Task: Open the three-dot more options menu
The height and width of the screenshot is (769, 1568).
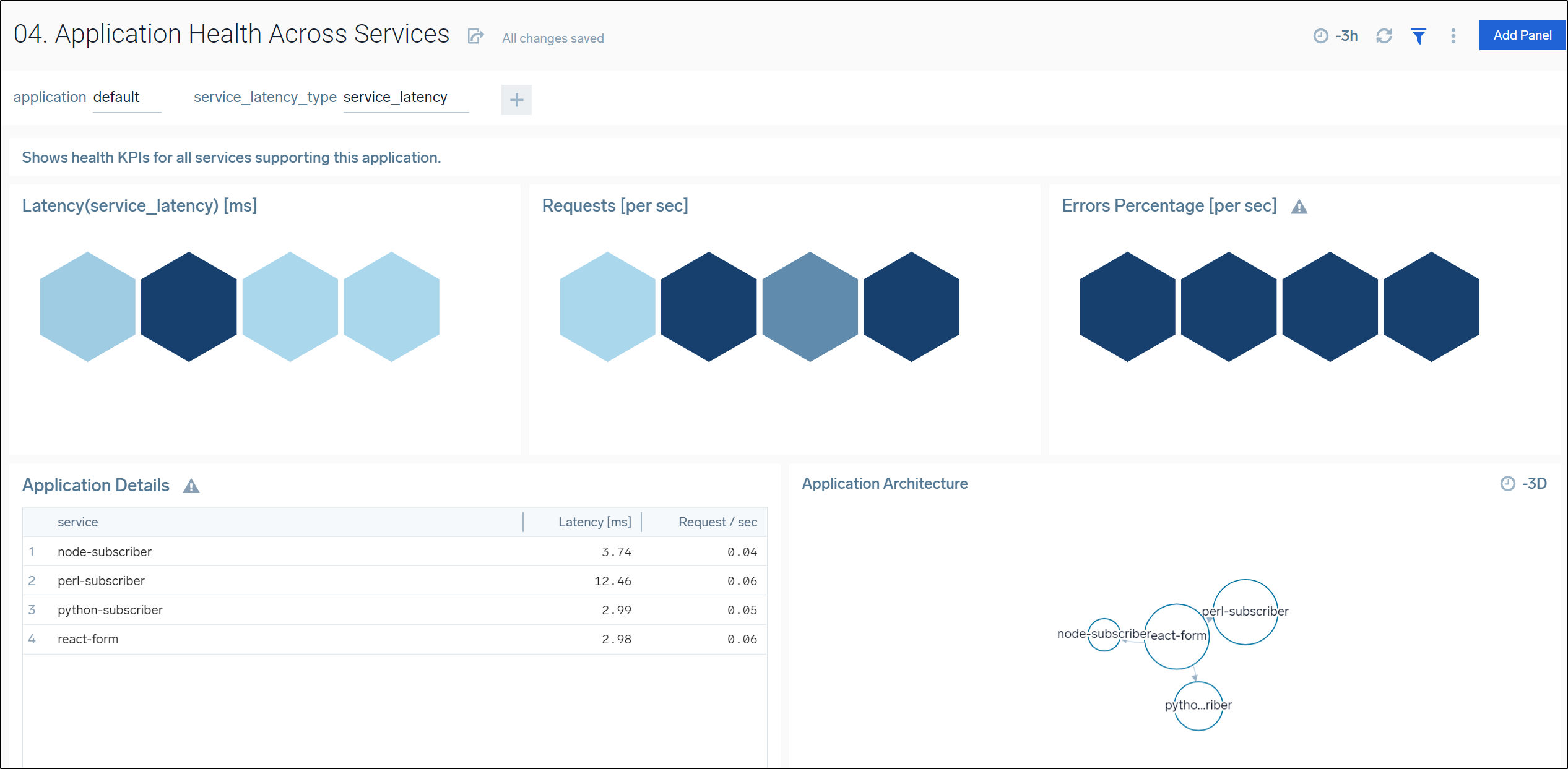Action: (1453, 36)
